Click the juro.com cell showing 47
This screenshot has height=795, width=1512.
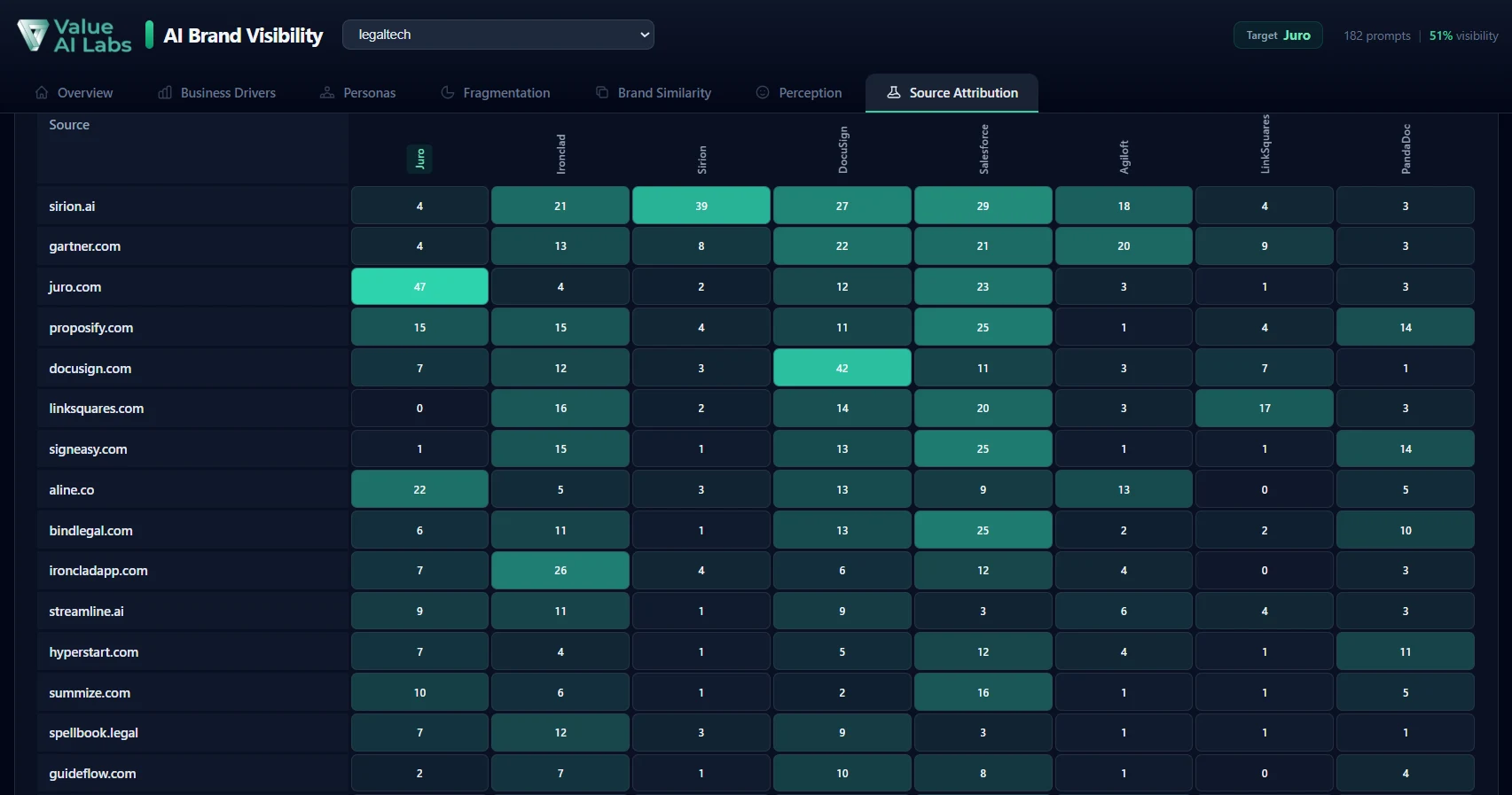(420, 287)
